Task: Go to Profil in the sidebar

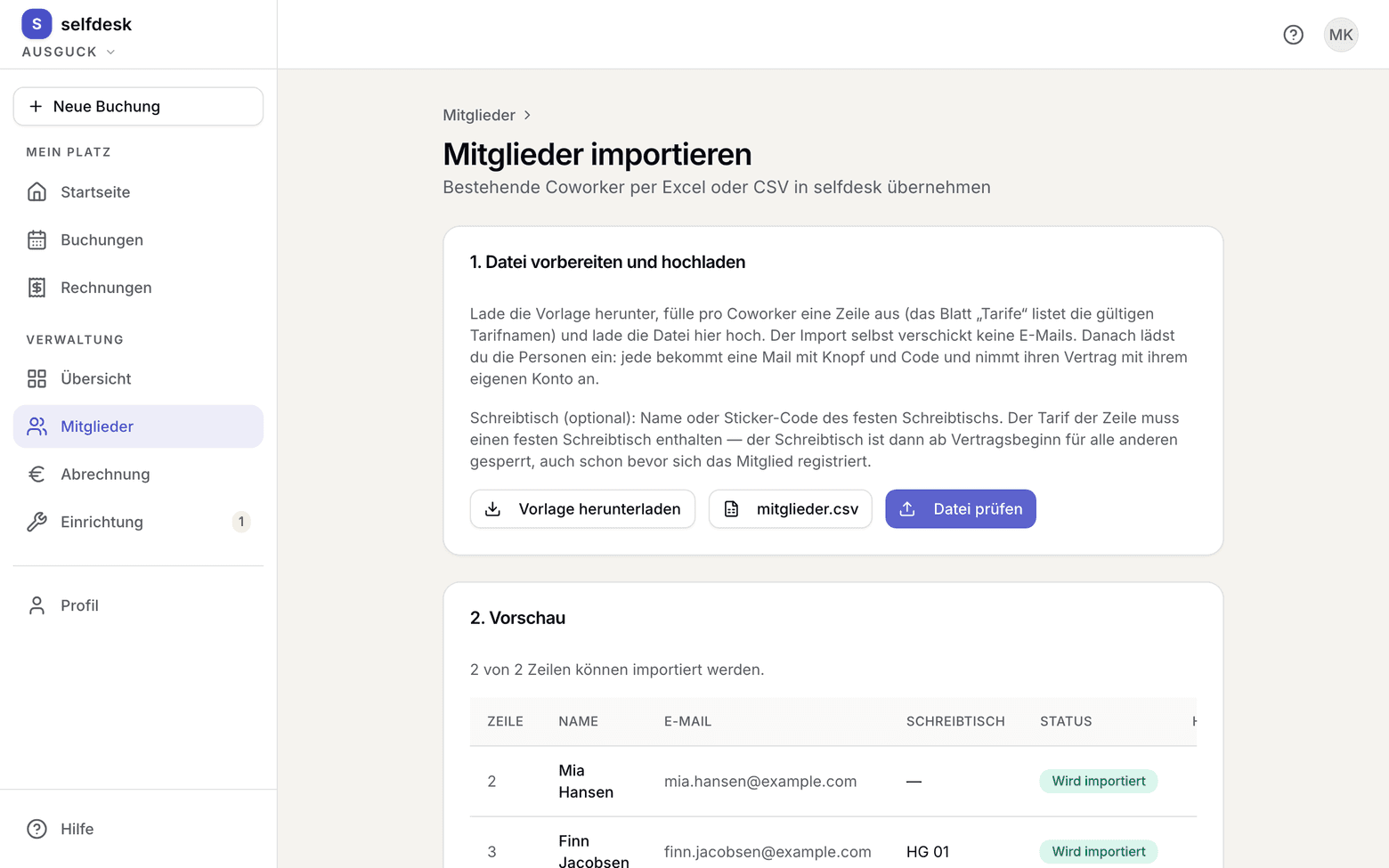Action: 138,605
